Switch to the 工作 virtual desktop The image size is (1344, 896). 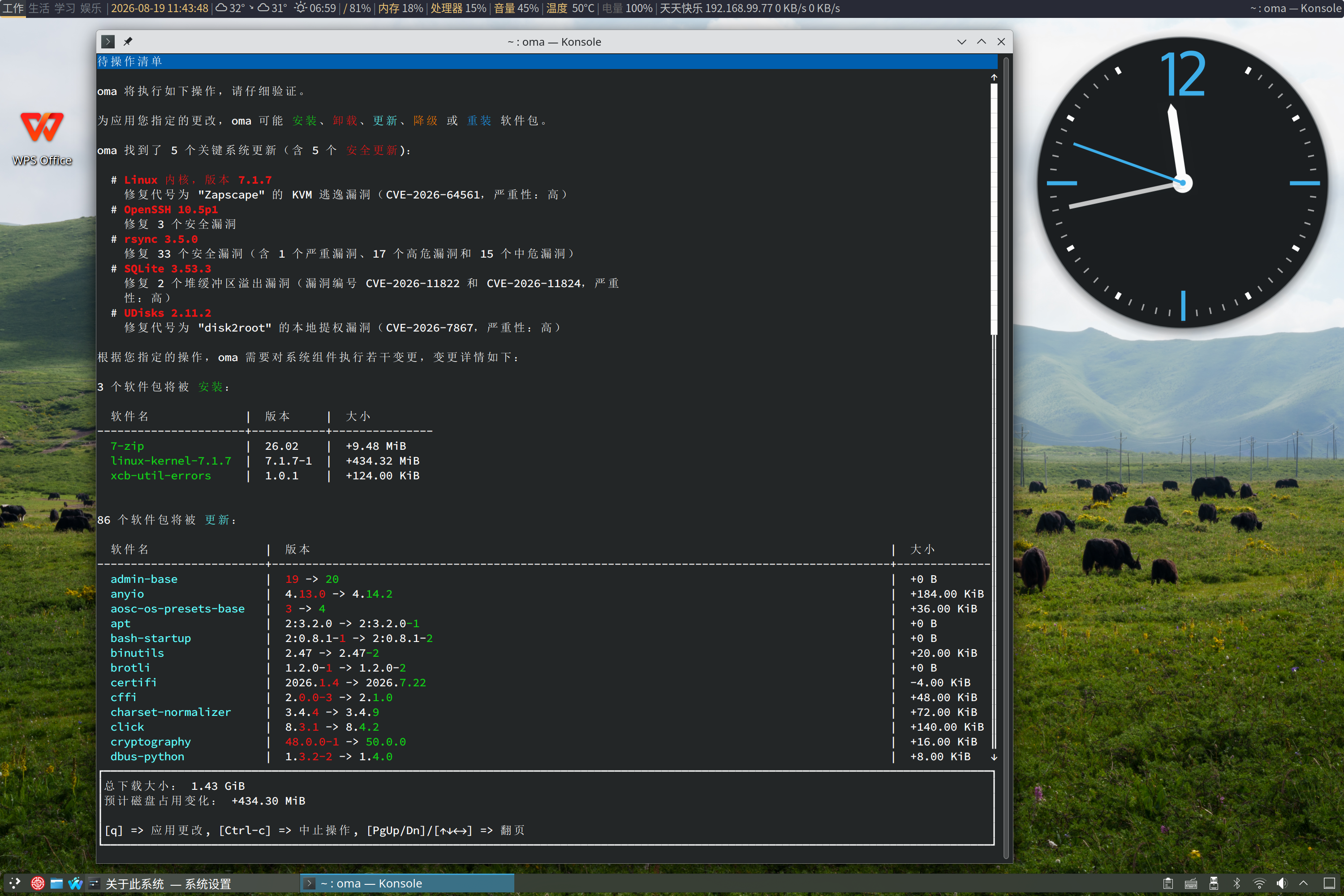[x=13, y=8]
